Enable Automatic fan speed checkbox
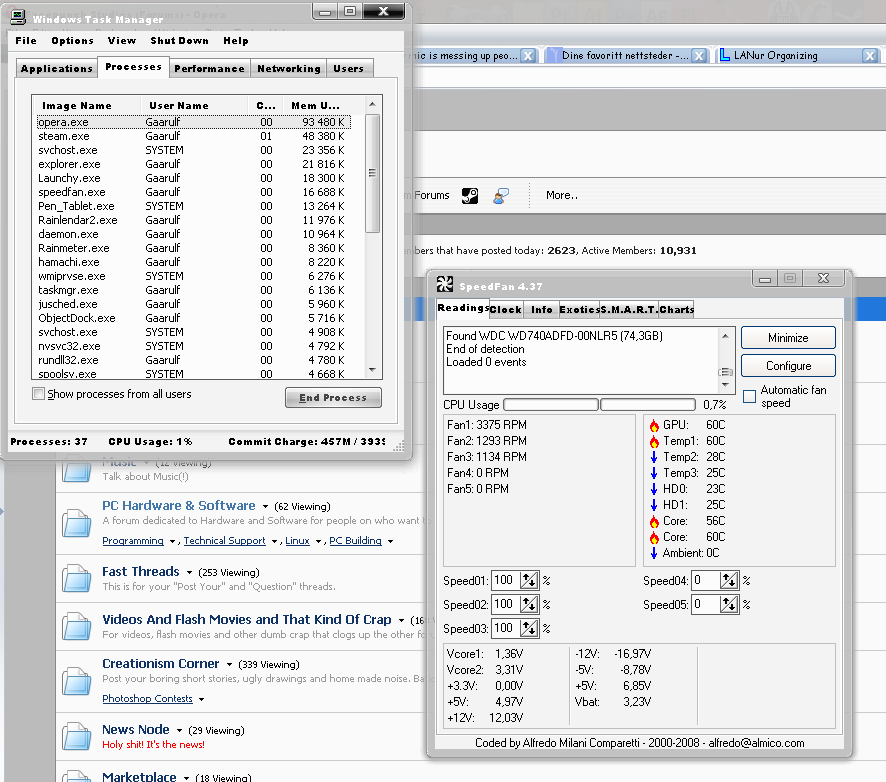886x782 pixels. 749,396
